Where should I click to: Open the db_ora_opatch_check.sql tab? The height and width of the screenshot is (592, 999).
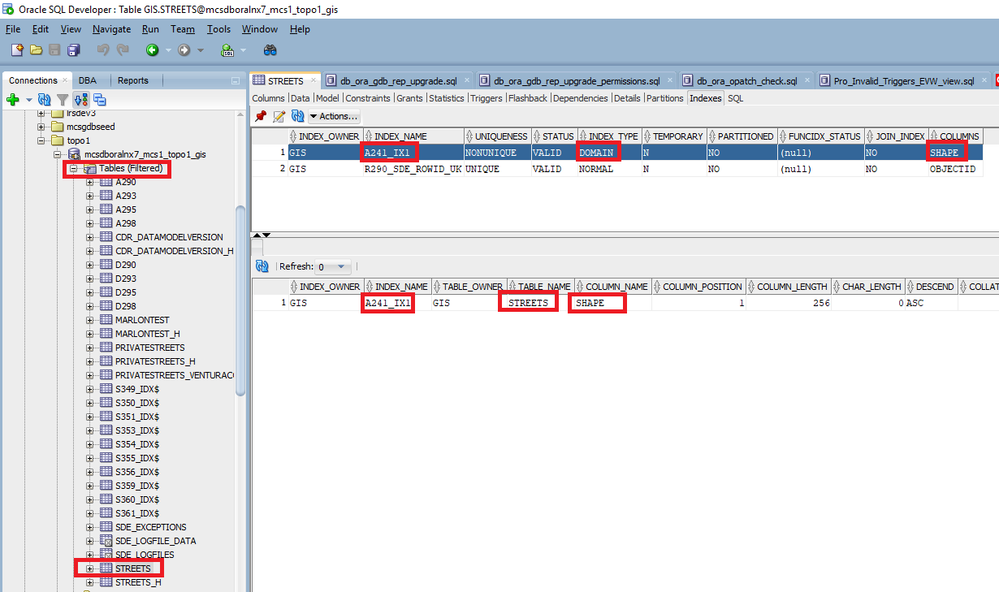[747, 81]
